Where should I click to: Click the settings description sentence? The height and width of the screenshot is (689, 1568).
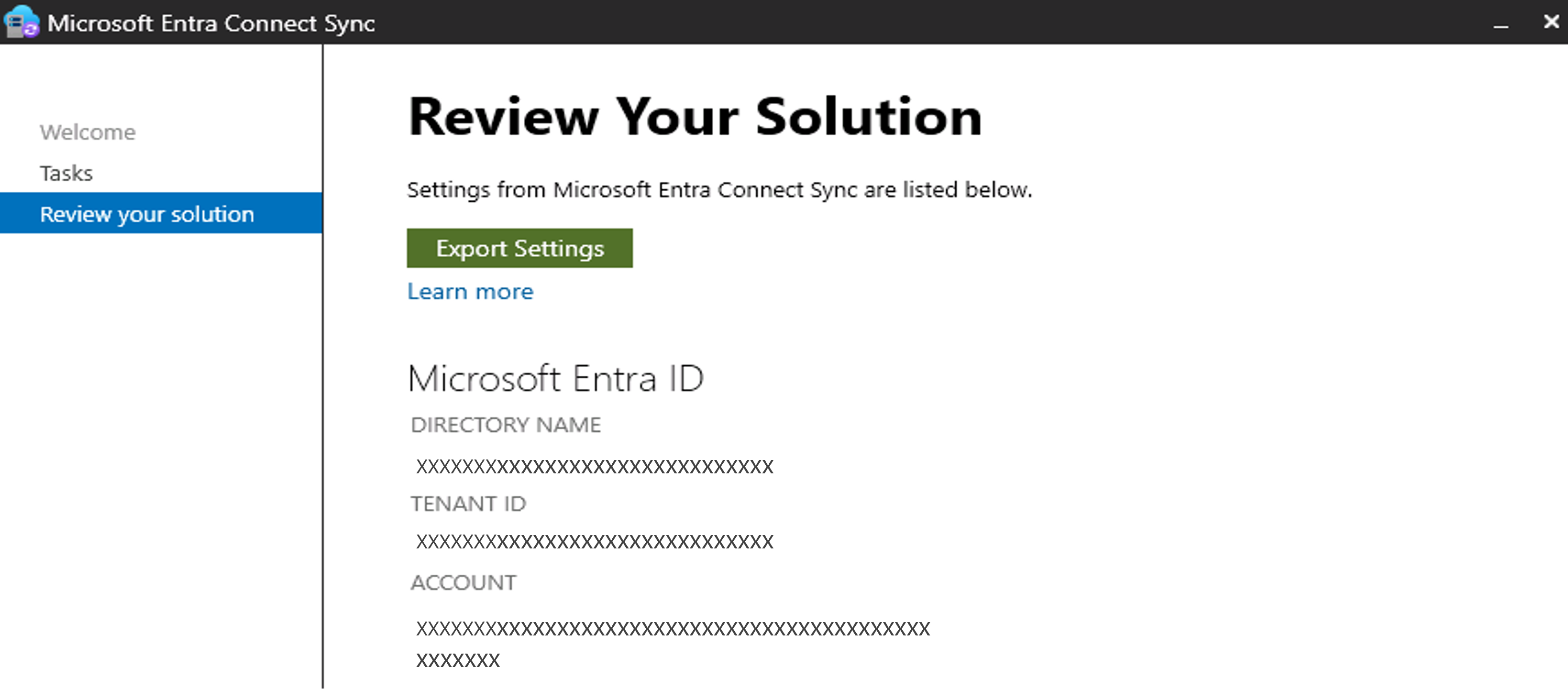pyautogui.click(x=719, y=190)
